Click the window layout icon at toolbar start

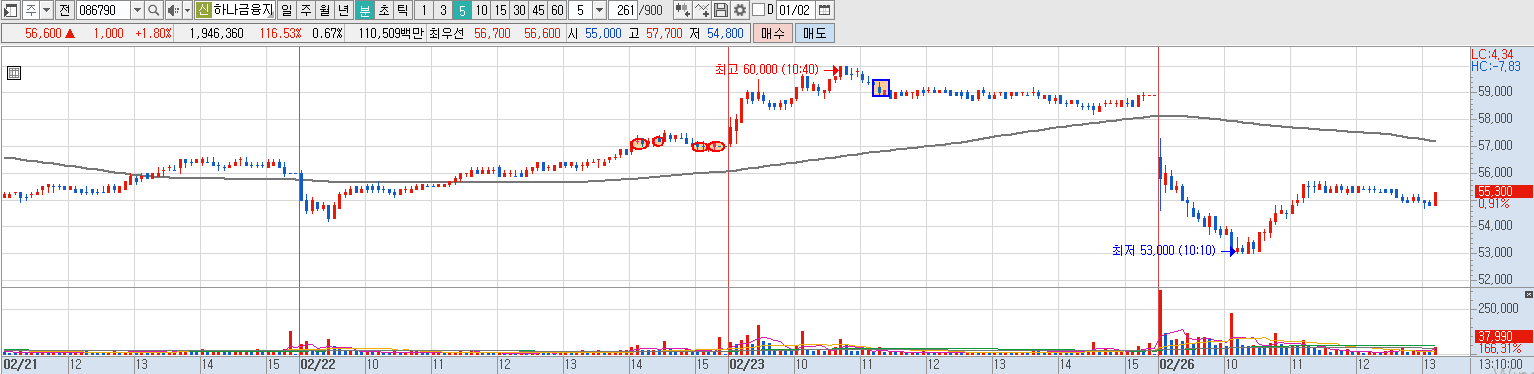tap(10, 10)
